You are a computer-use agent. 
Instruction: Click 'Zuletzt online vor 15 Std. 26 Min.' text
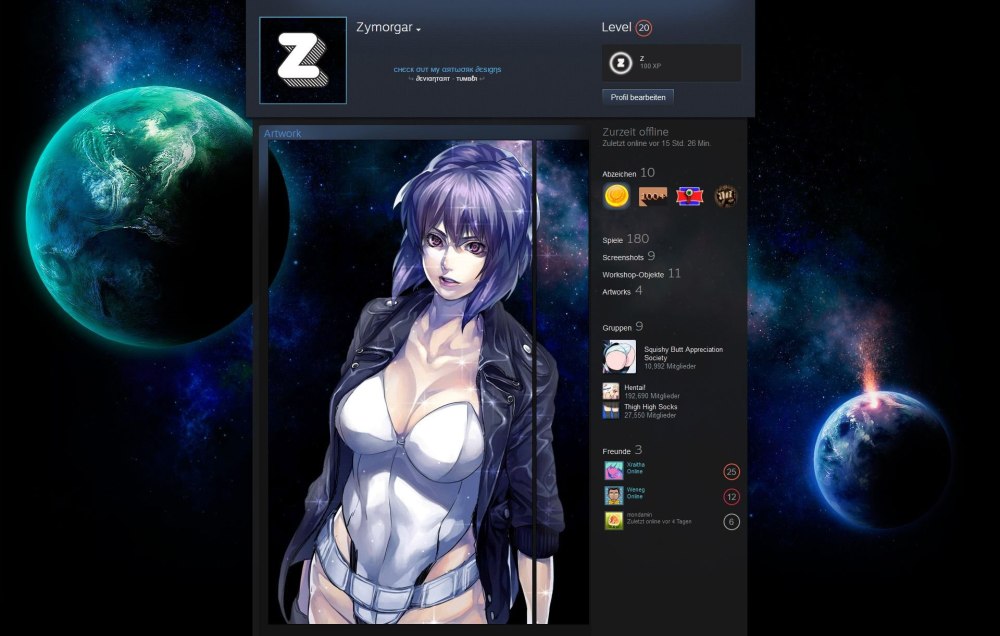656,144
